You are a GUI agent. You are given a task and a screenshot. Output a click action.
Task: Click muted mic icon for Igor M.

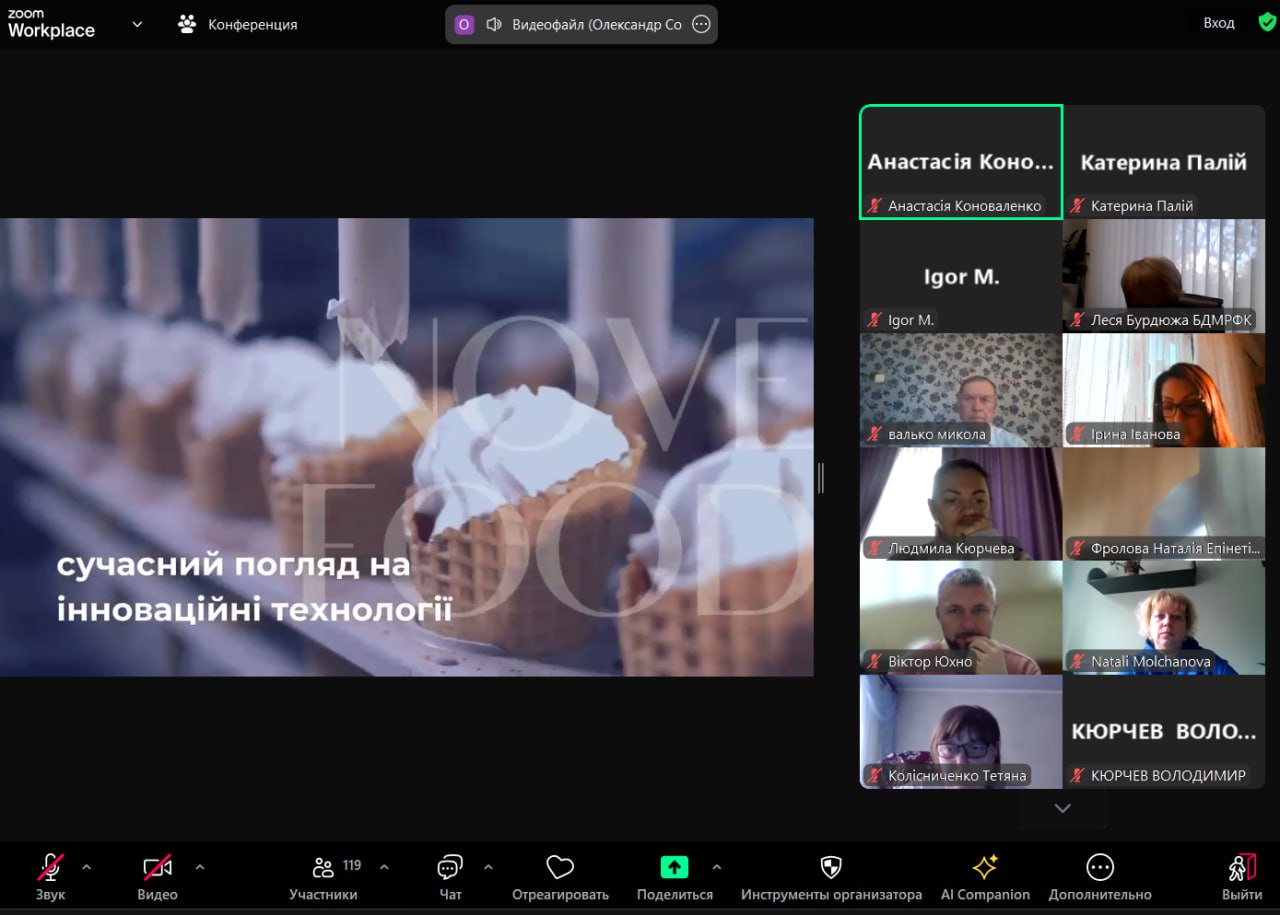[x=875, y=320]
